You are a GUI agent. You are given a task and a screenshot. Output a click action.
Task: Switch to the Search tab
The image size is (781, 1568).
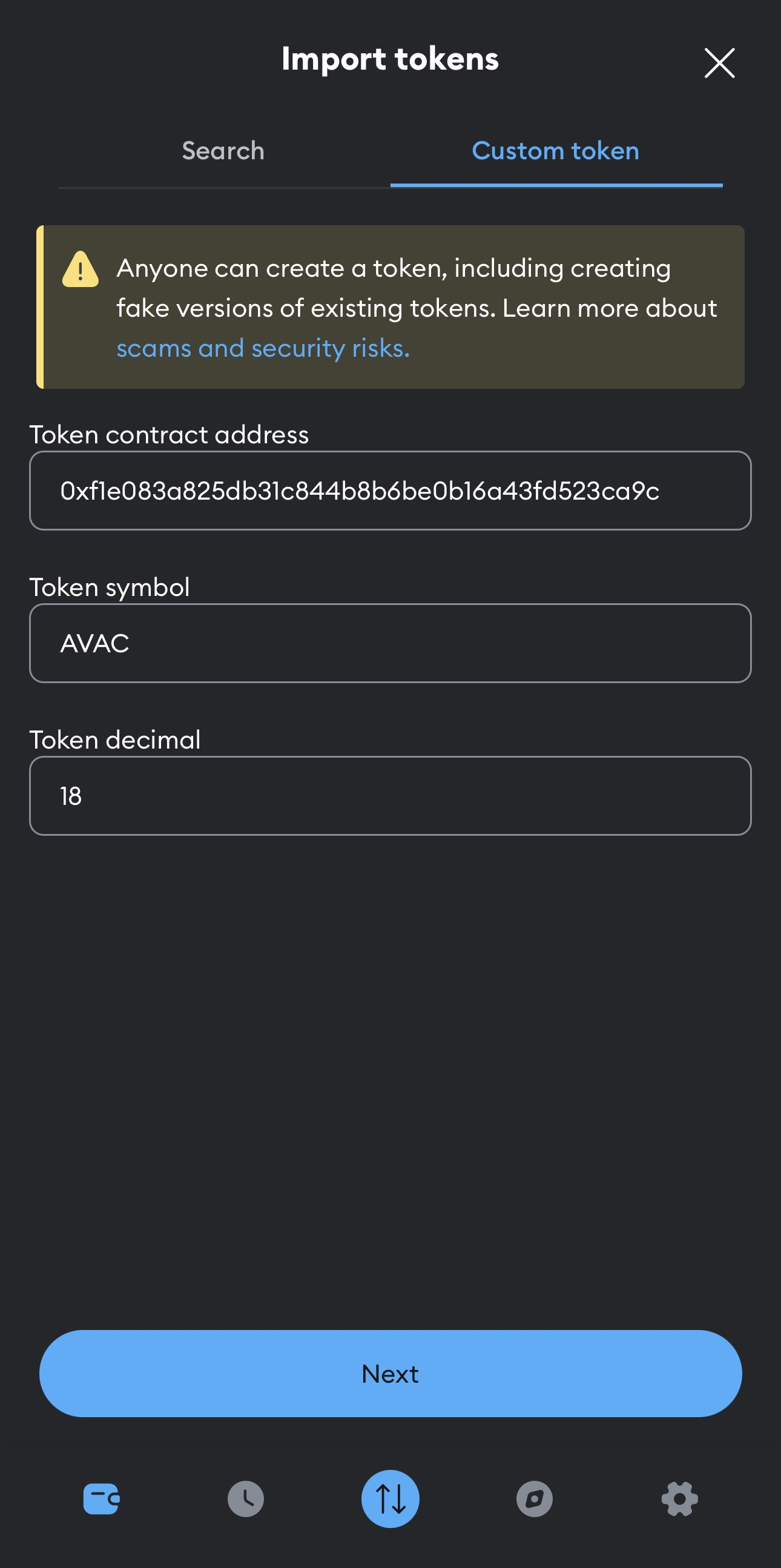[223, 151]
